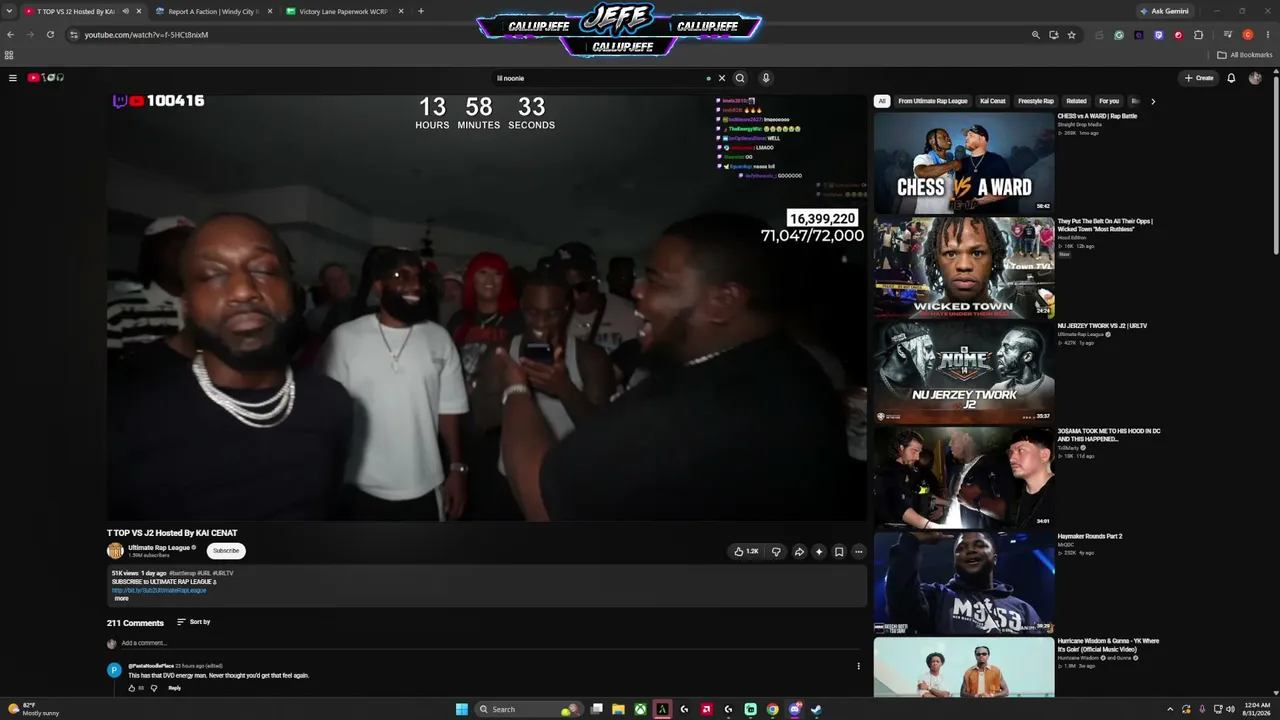The width and height of the screenshot is (1280, 720).
Task: Open the Chrome Extensions puzzle menu
Action: click(x=1199, y=35)
